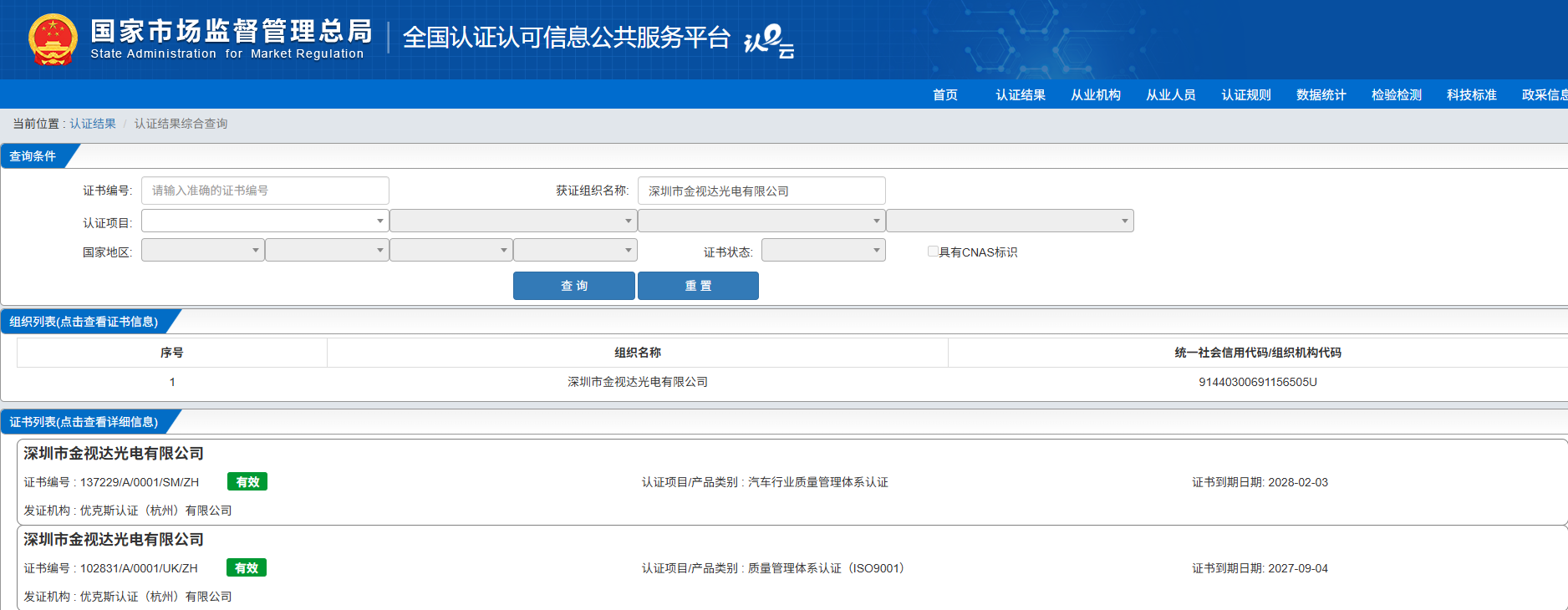Focus the 获证组织名称 text field

761,191
